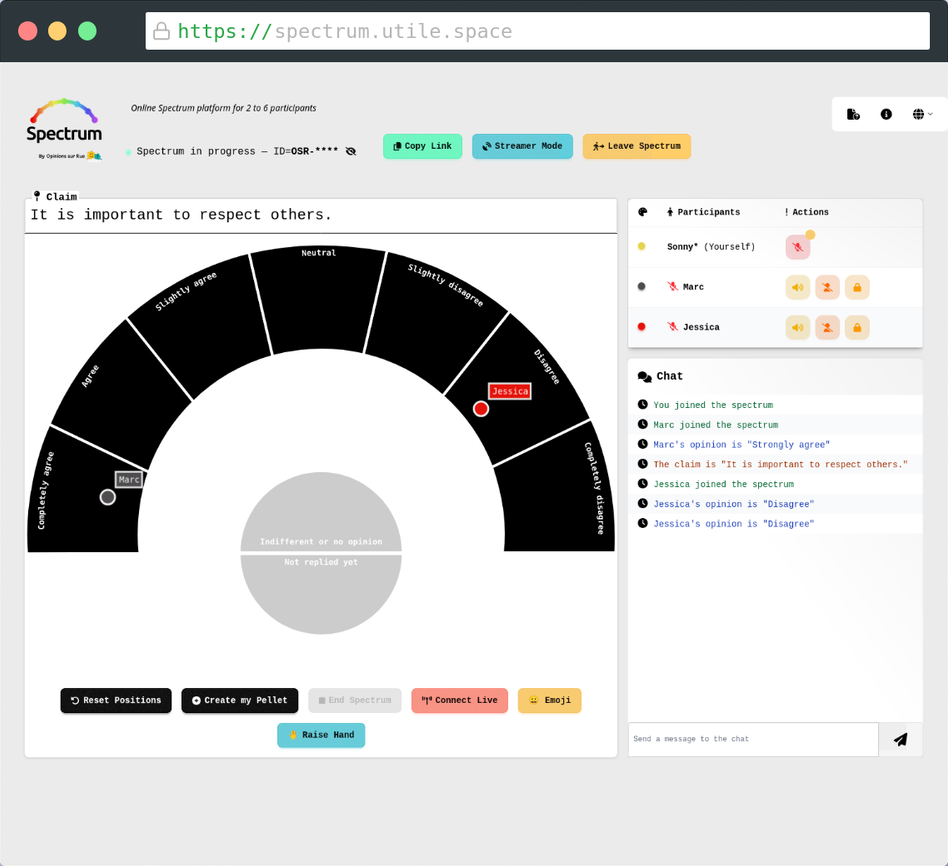Image resolution: width=948 pixels, height=866 pixels.
Task: Click Marc's gray color dot
Action: click(x=641, y=287)
